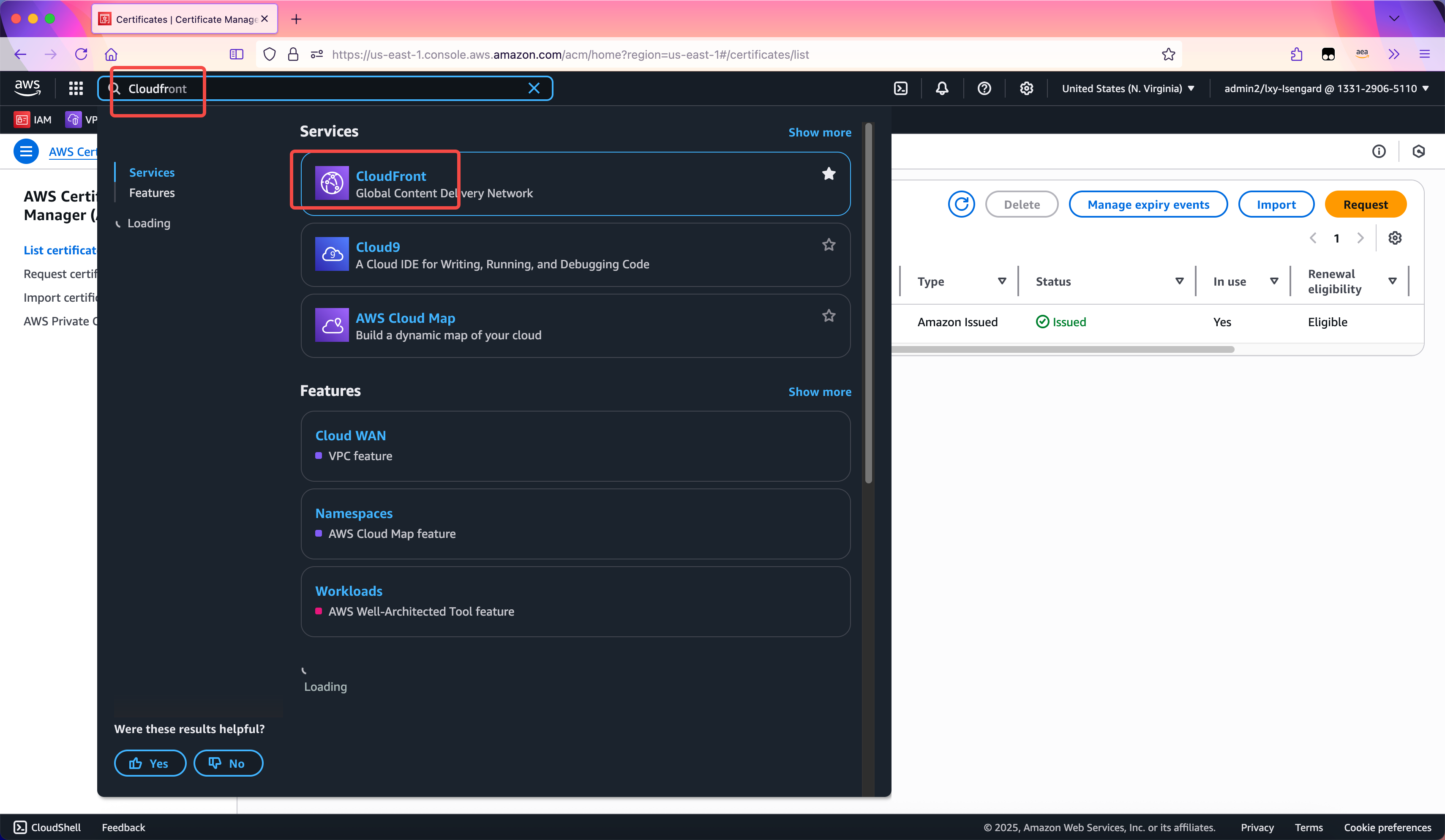
Task: Favorite Cloud9 with its star
Action: click(x=829, y=245)
